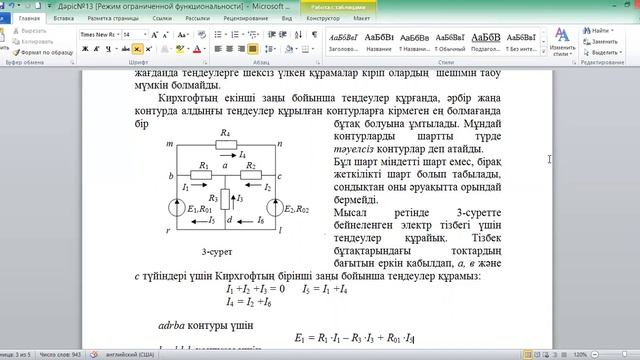Click the 120% zoom level

pos(580,355)
